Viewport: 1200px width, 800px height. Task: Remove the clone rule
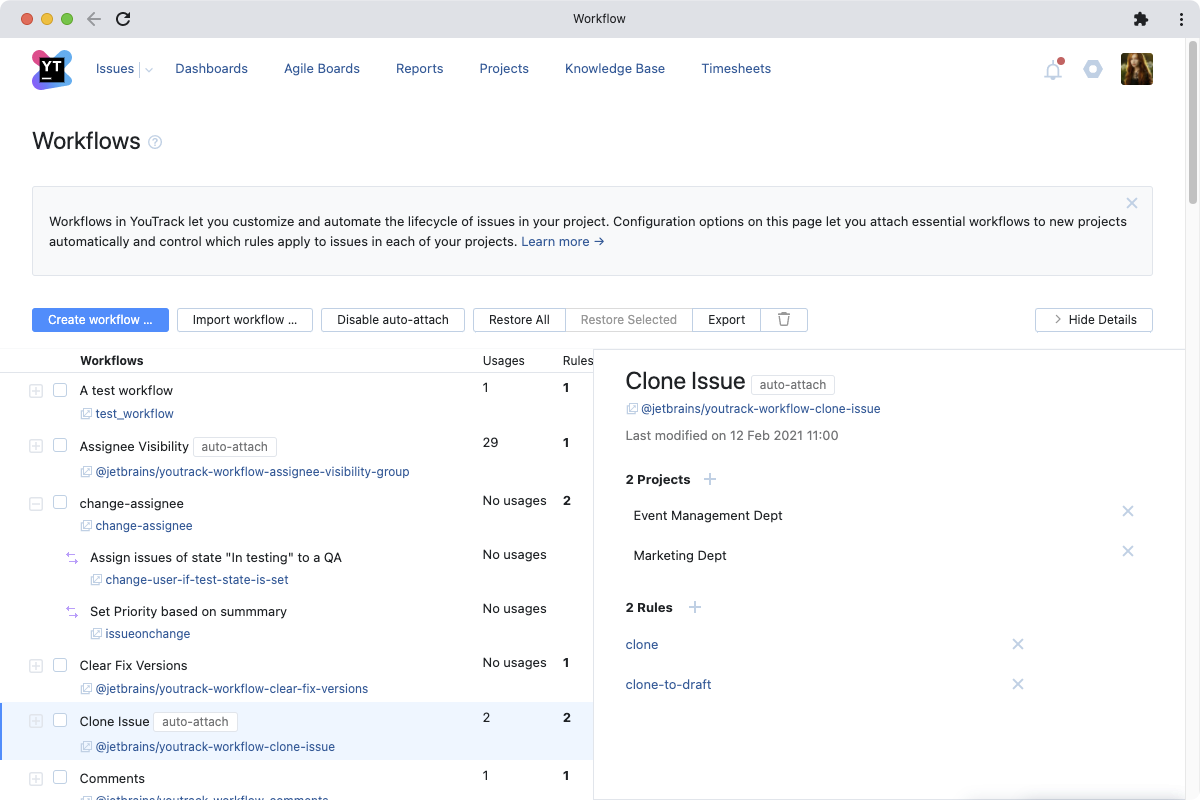(1018, 644)
